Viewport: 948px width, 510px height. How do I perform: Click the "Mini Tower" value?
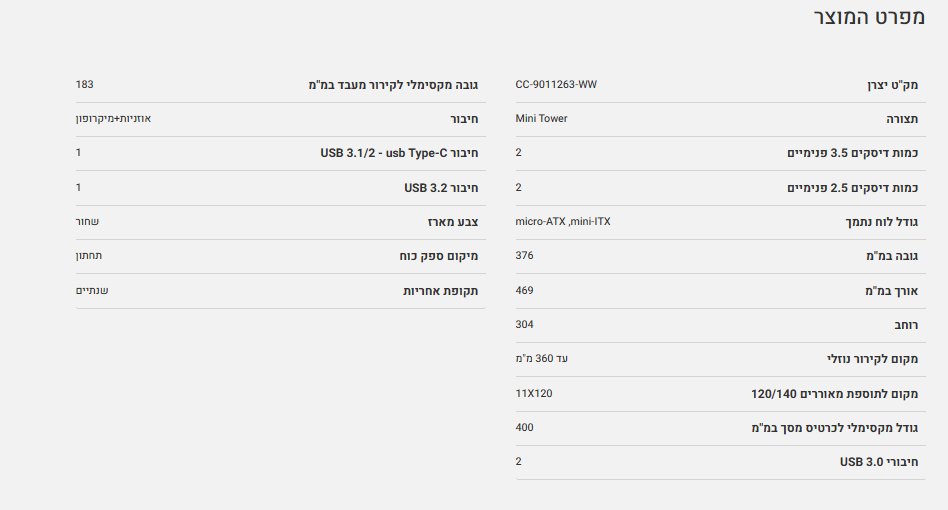541,118
